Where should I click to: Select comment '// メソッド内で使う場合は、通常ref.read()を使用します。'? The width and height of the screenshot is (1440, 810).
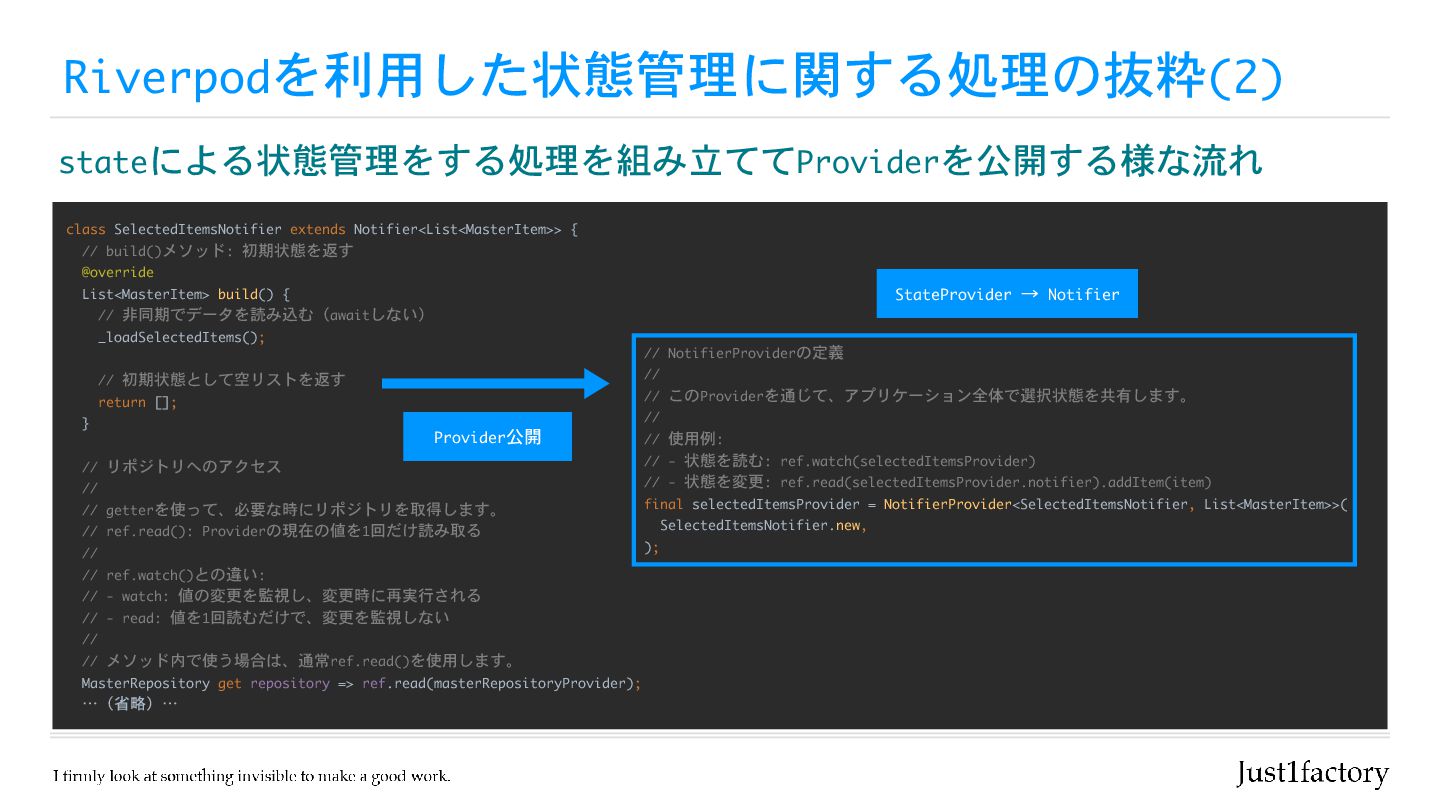pyautogui.click(x=298, y=661)
